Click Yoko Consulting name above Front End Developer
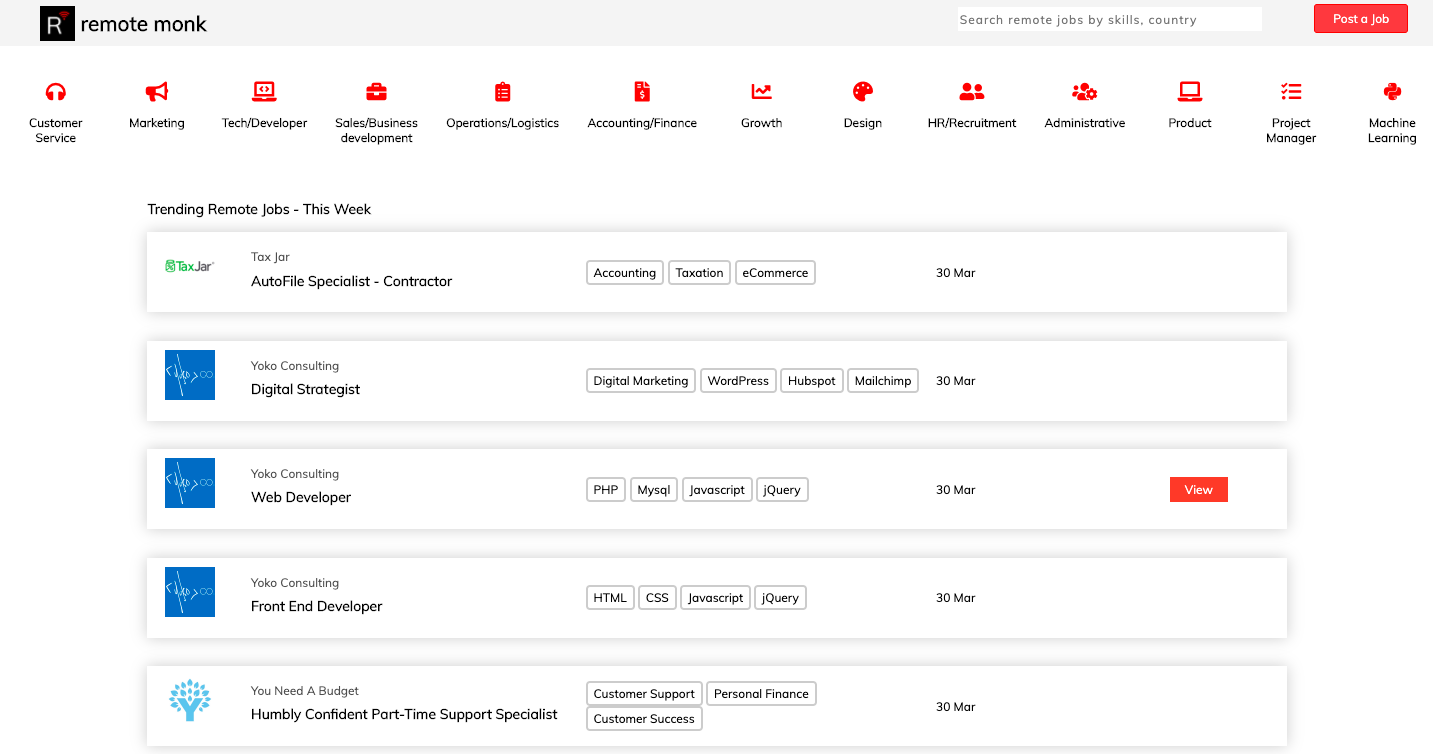This screenshot has height=754, width=1433. tap(295, 583)
